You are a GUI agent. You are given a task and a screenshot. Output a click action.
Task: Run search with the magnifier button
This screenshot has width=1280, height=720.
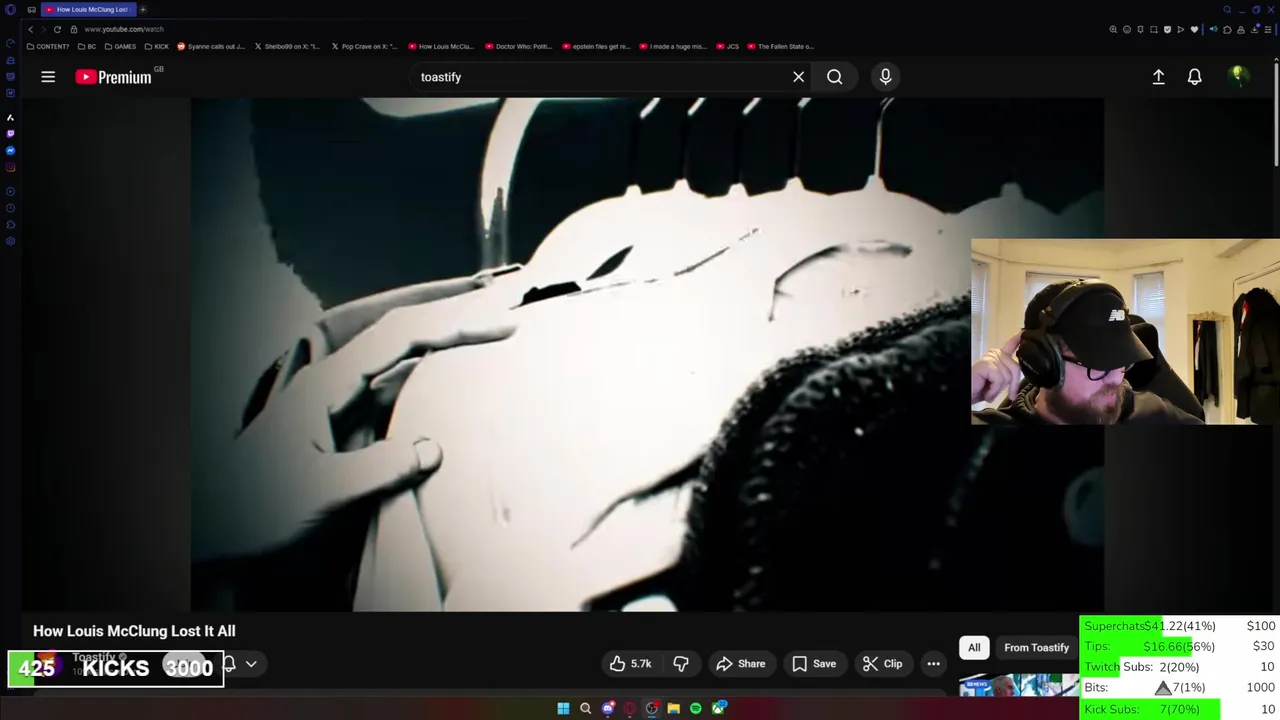click(x=834, y=77)
